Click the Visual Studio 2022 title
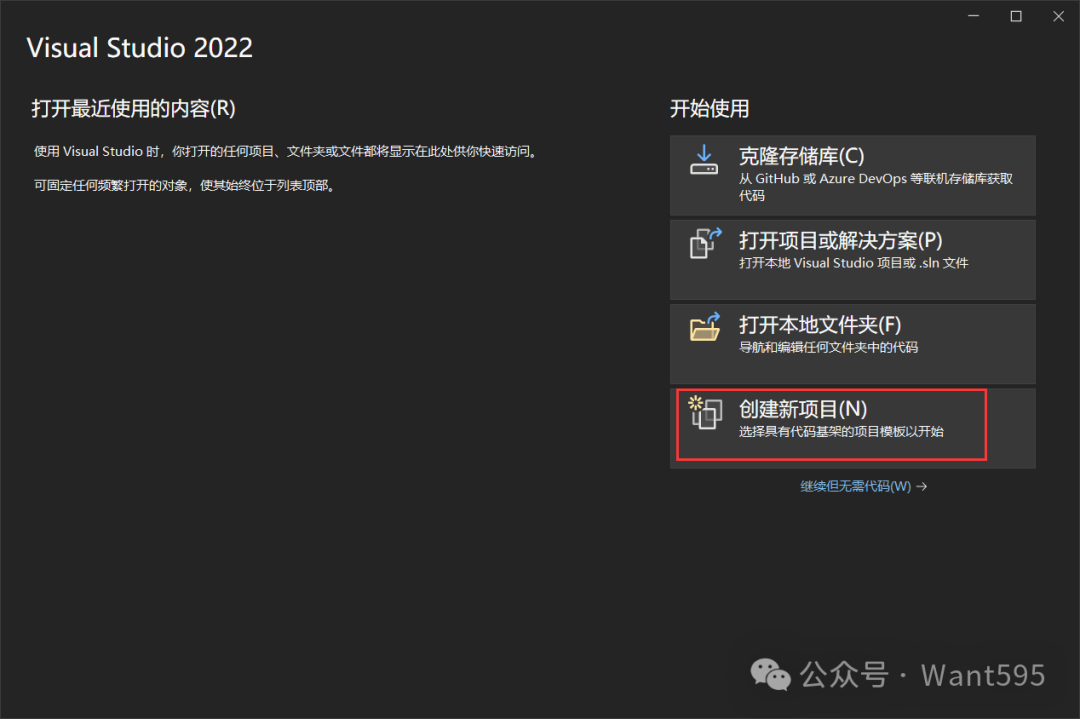Screen dimensions: 1080x719 pos(140,48)
